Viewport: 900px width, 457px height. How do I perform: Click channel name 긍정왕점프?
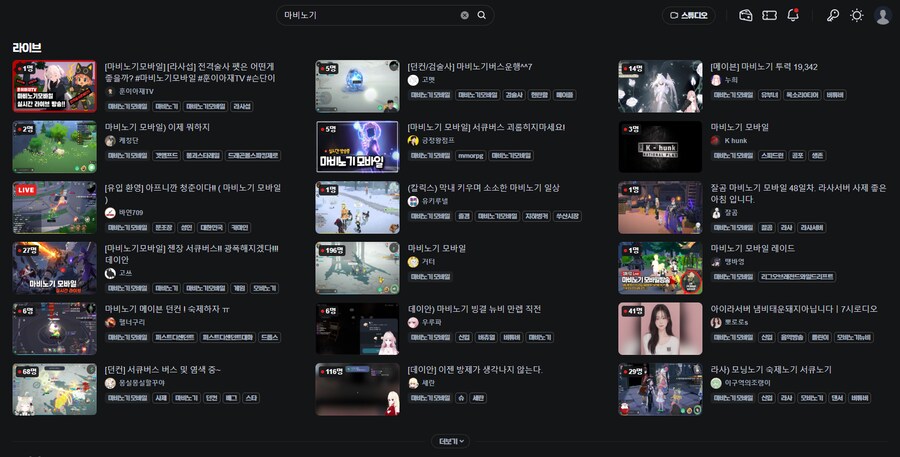tap(438, 141)
